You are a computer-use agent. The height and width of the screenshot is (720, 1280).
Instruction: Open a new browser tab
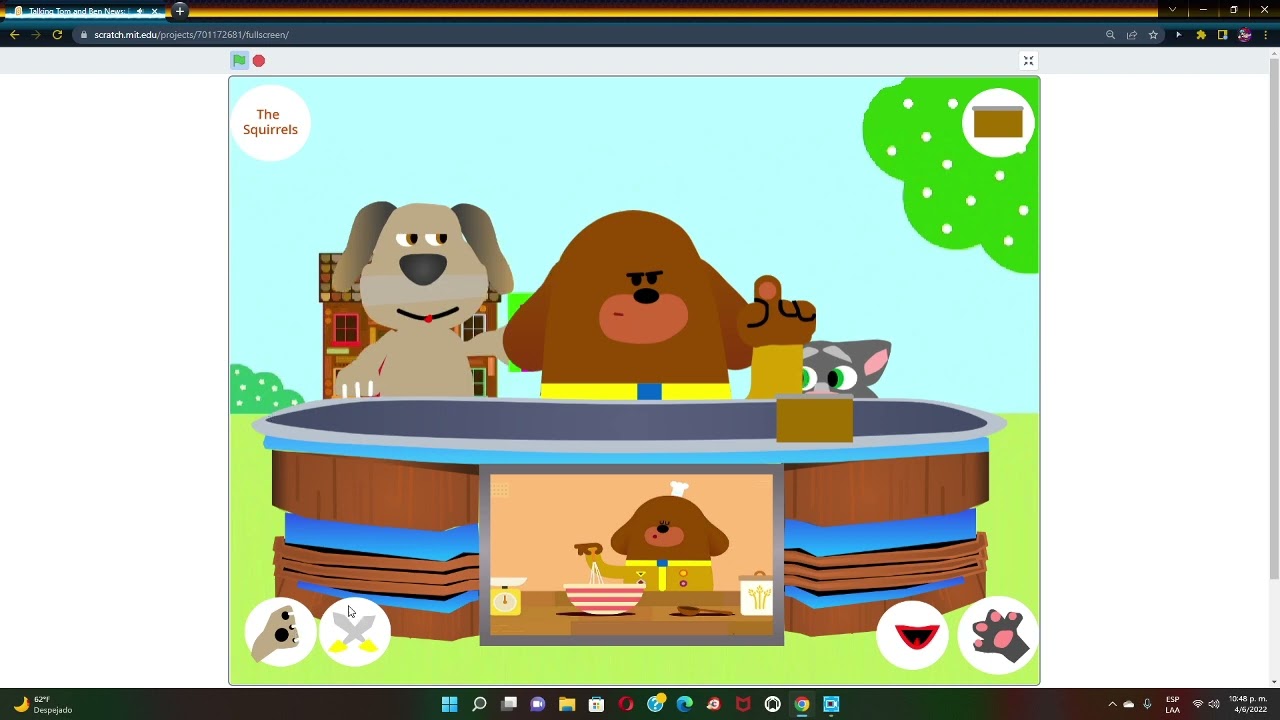180,11
